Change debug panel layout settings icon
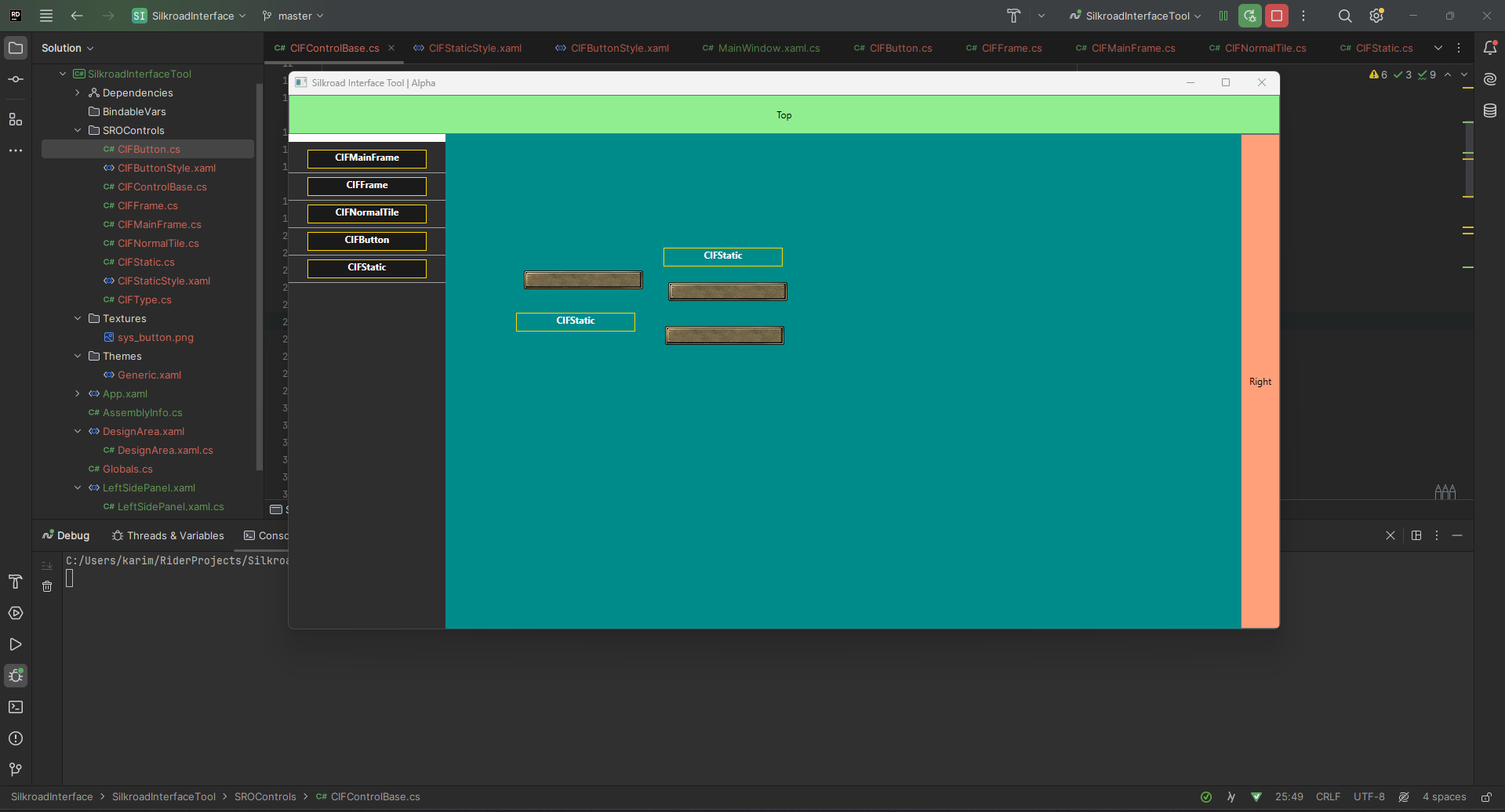This screenshot has height=812, width=1505. click(x=1416, y=535)
